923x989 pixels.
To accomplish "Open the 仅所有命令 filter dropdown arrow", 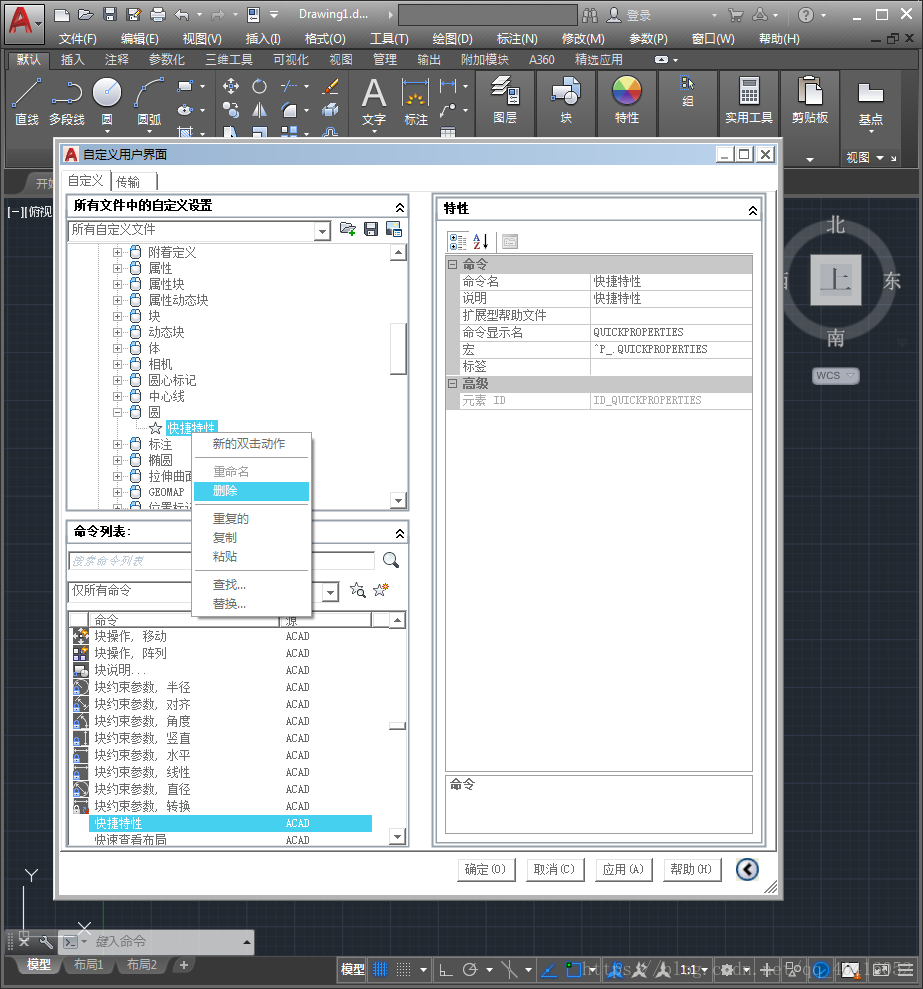I will (330, 592).
